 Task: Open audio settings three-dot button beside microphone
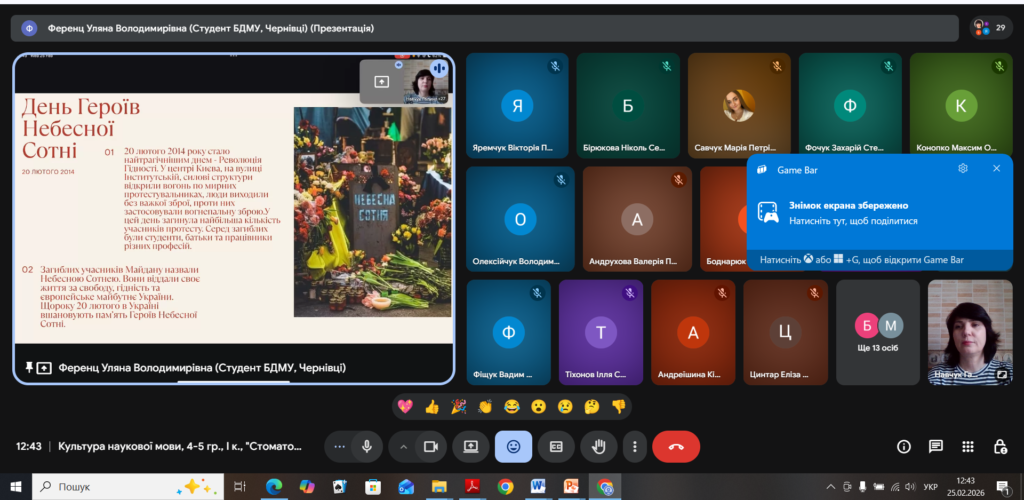[340, 446]
